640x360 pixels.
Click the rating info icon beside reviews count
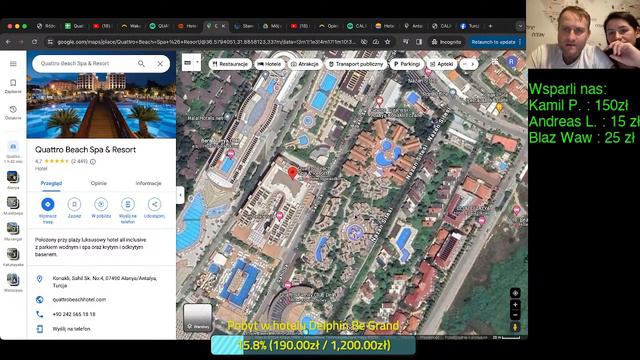click(x=93, y=162)
